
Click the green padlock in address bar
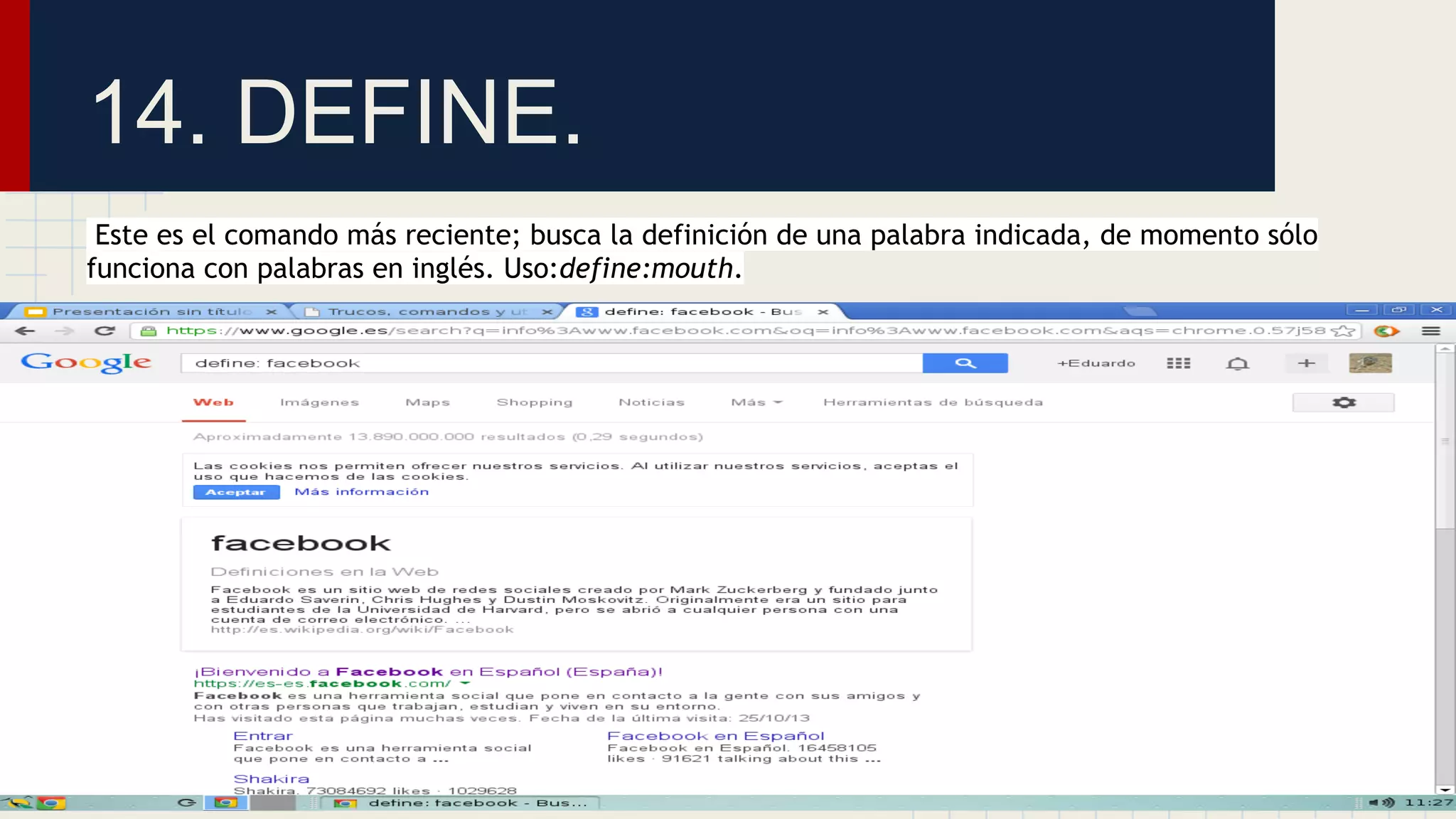coord(148,331)
